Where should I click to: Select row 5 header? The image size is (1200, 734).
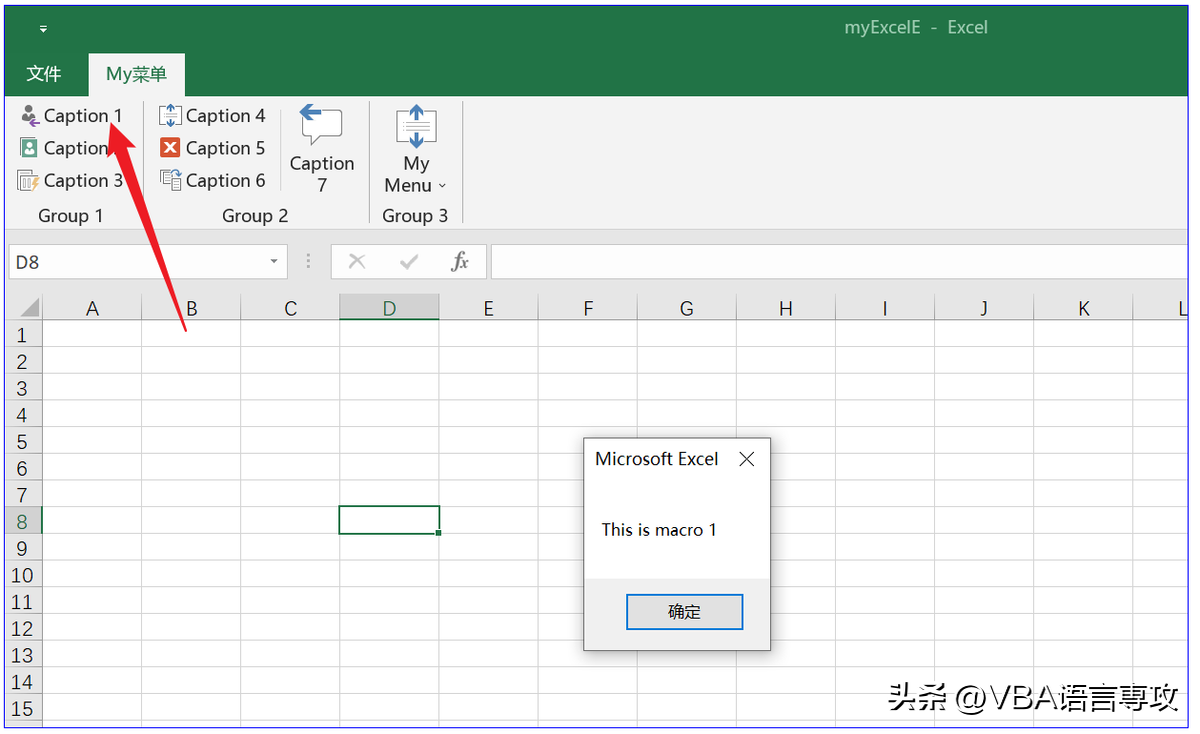click(24, 441)
